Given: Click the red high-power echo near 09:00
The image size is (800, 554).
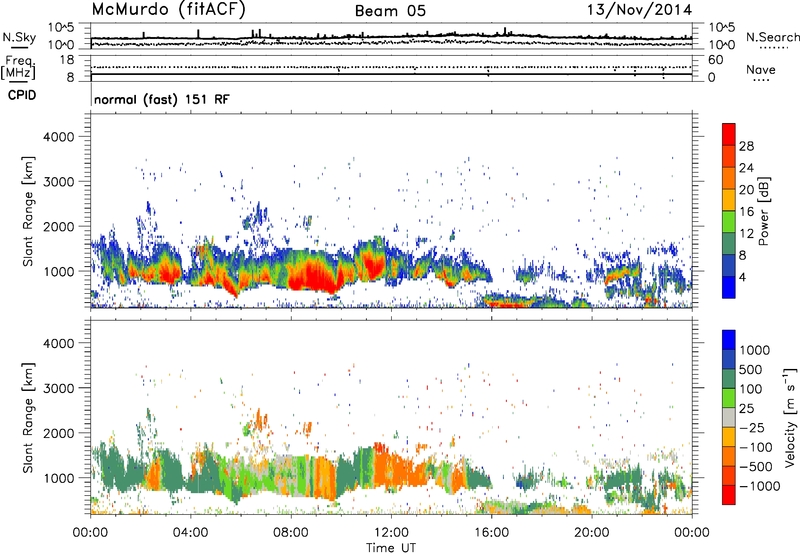Looking at the screenshot, I should (x=312, y=277).
